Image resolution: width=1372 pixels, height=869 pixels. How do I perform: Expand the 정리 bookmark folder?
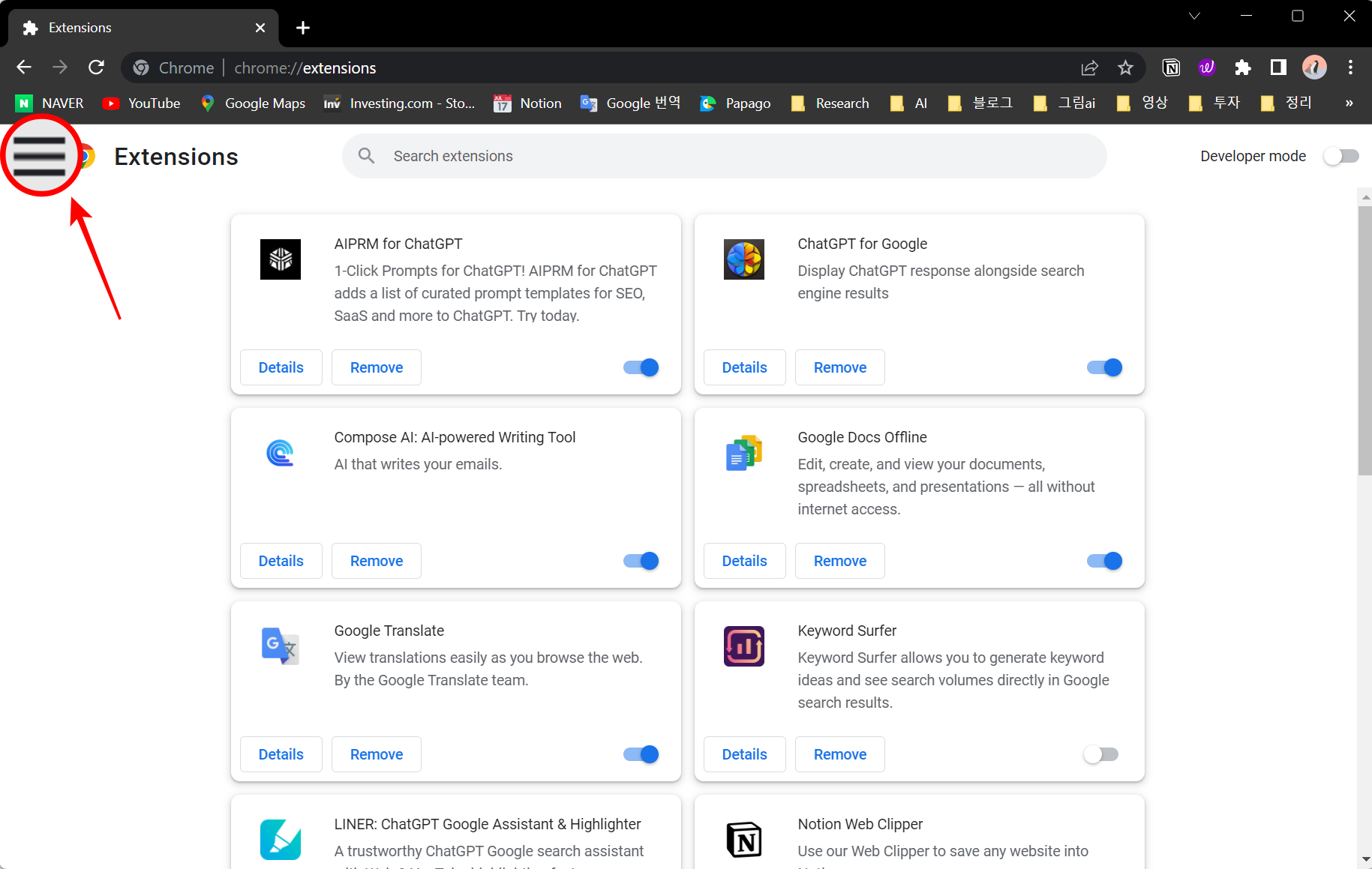tap(1286, 103)
